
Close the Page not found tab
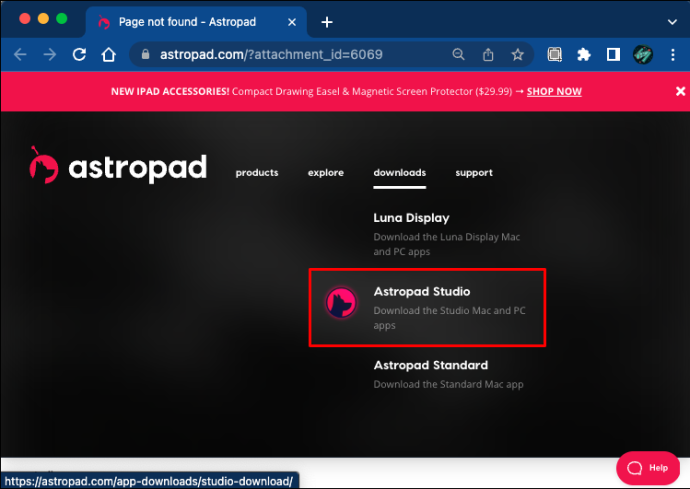pyautogui.click(x=292, y=22)
